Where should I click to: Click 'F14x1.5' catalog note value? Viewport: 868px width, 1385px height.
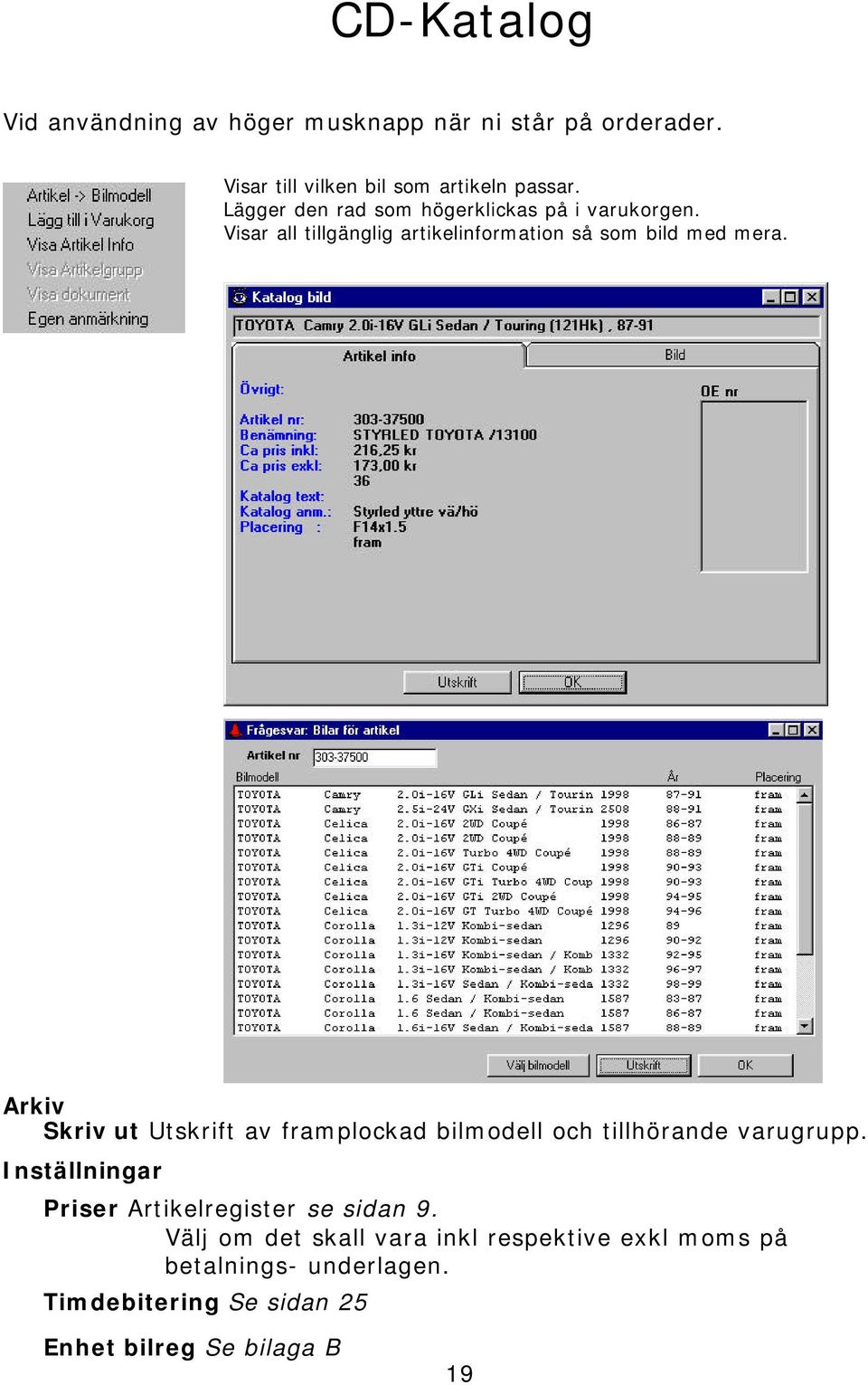coord(380,527)
